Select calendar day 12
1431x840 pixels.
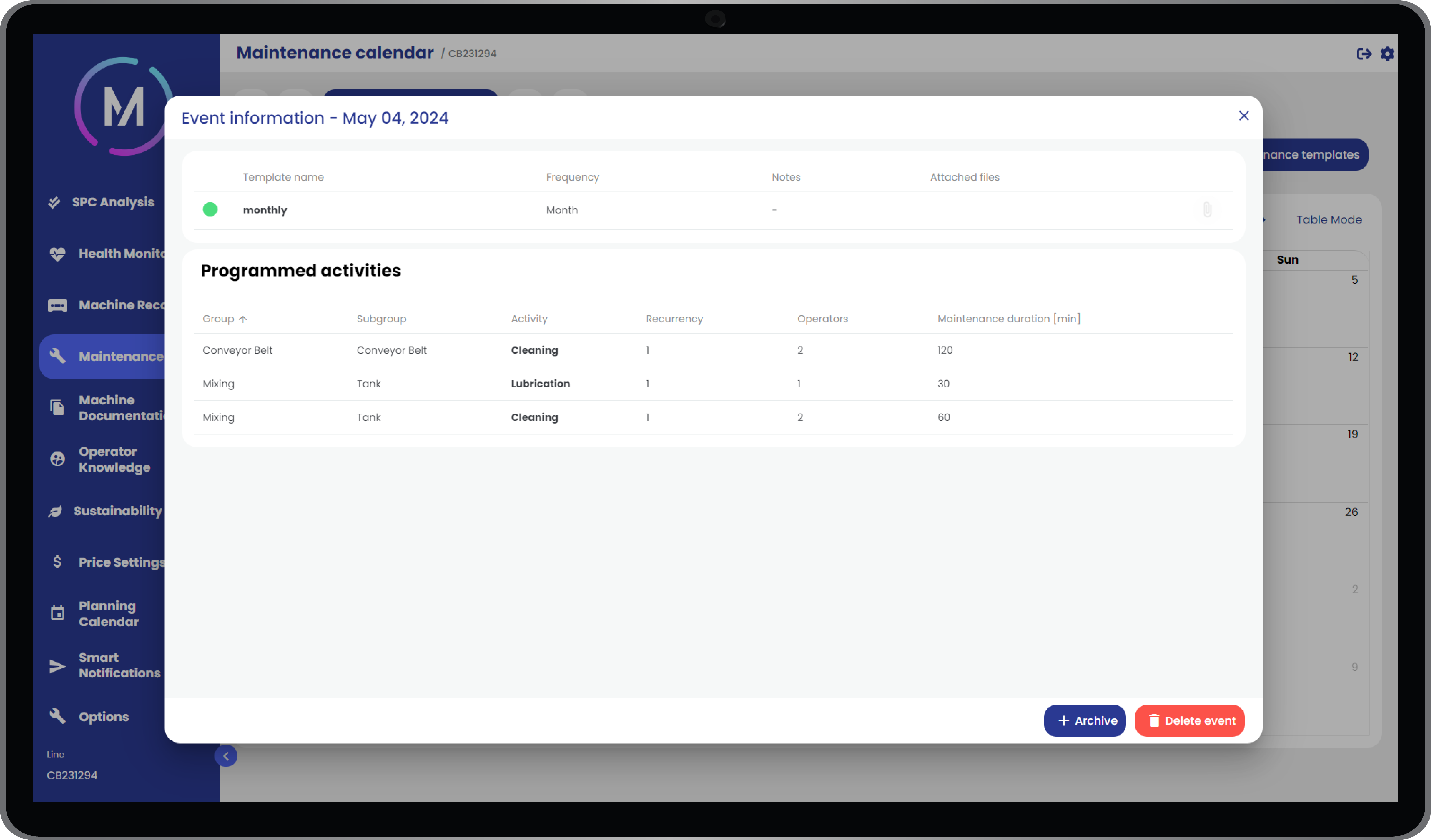click(x=1353, y=357)
